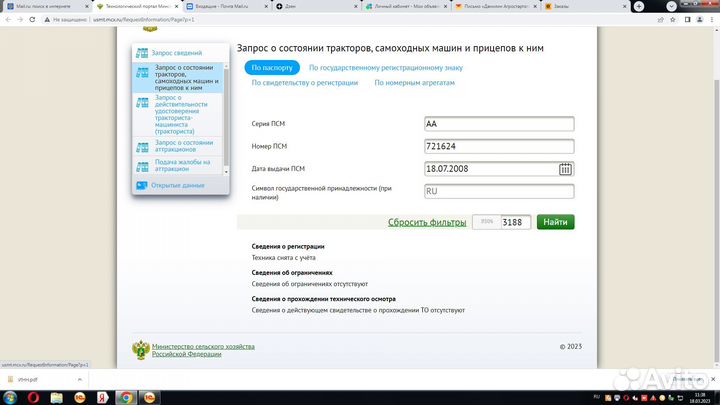Click the icon beside 'Запрос о состоянии аттракционов'
720x405 pixels.
(142, 144)
